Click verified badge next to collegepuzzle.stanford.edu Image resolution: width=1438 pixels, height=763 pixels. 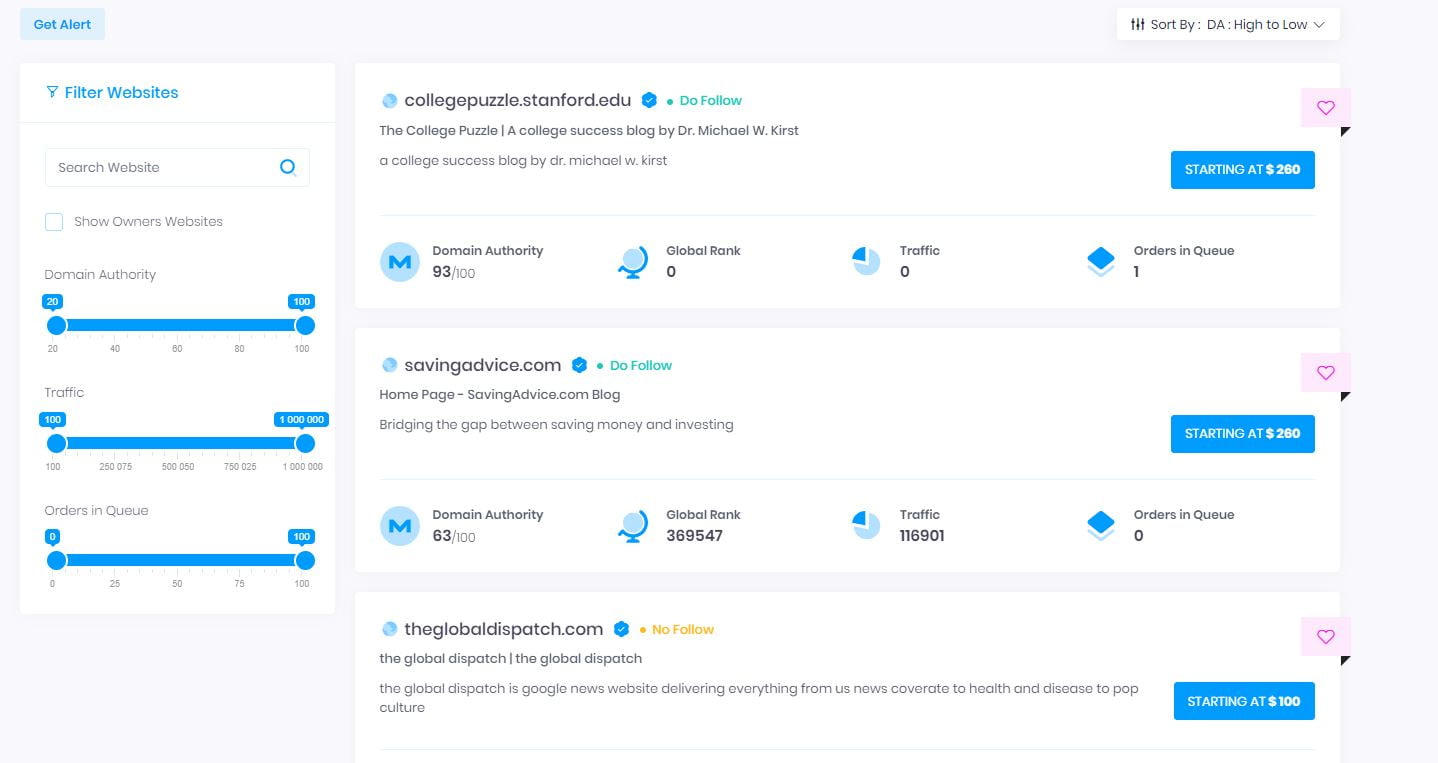click(x=649, y=100)
